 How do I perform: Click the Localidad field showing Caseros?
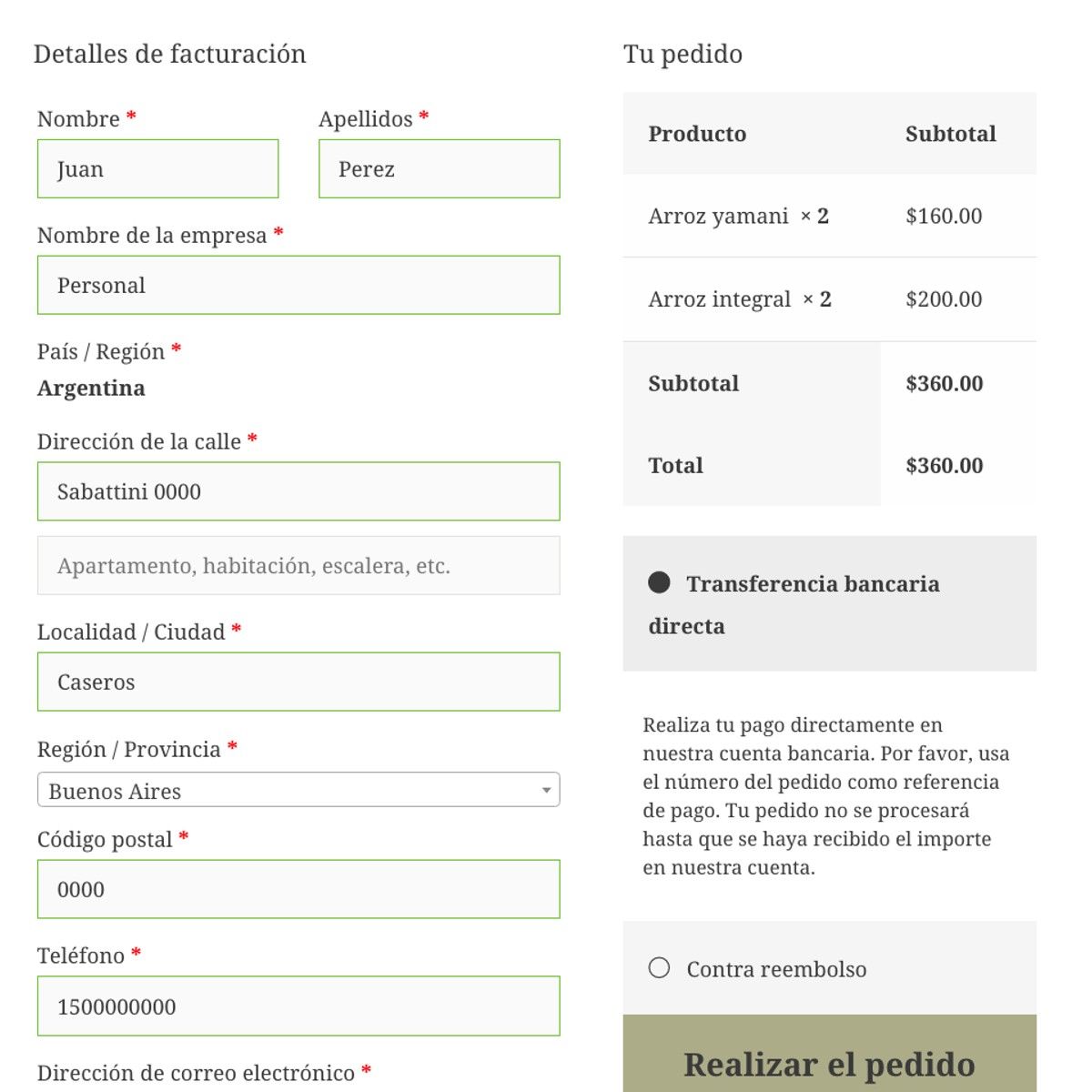pyautogui.click(x=298, y=682)
